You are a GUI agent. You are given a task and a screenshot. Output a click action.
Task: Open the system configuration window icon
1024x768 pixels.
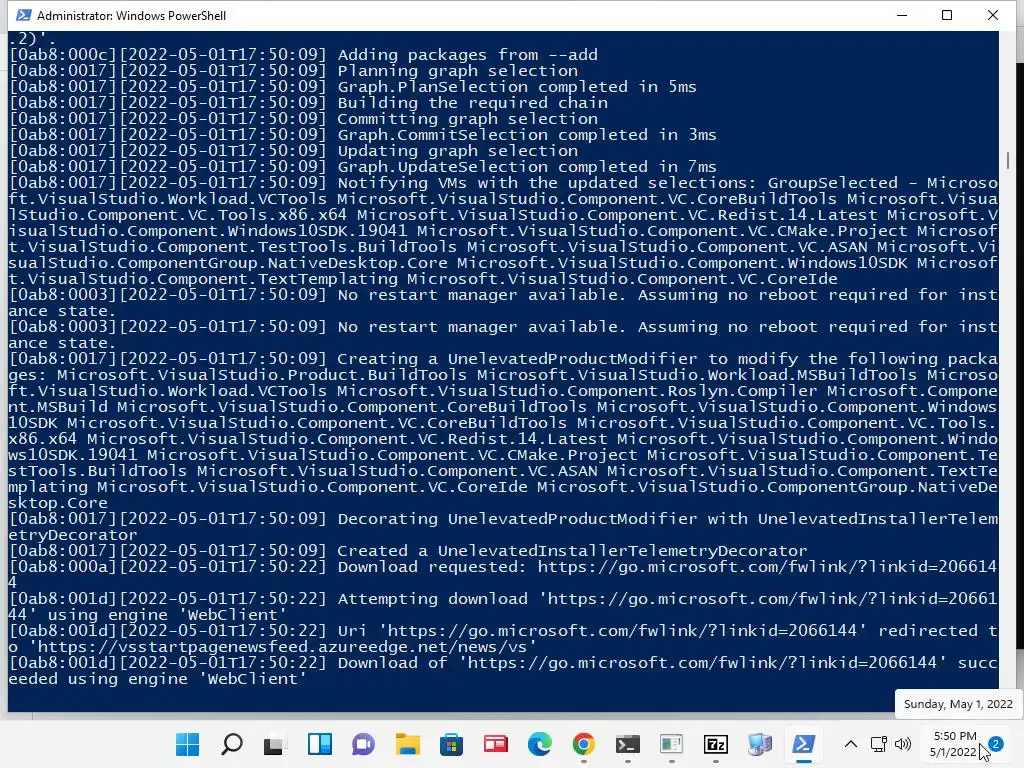point(671,744)
